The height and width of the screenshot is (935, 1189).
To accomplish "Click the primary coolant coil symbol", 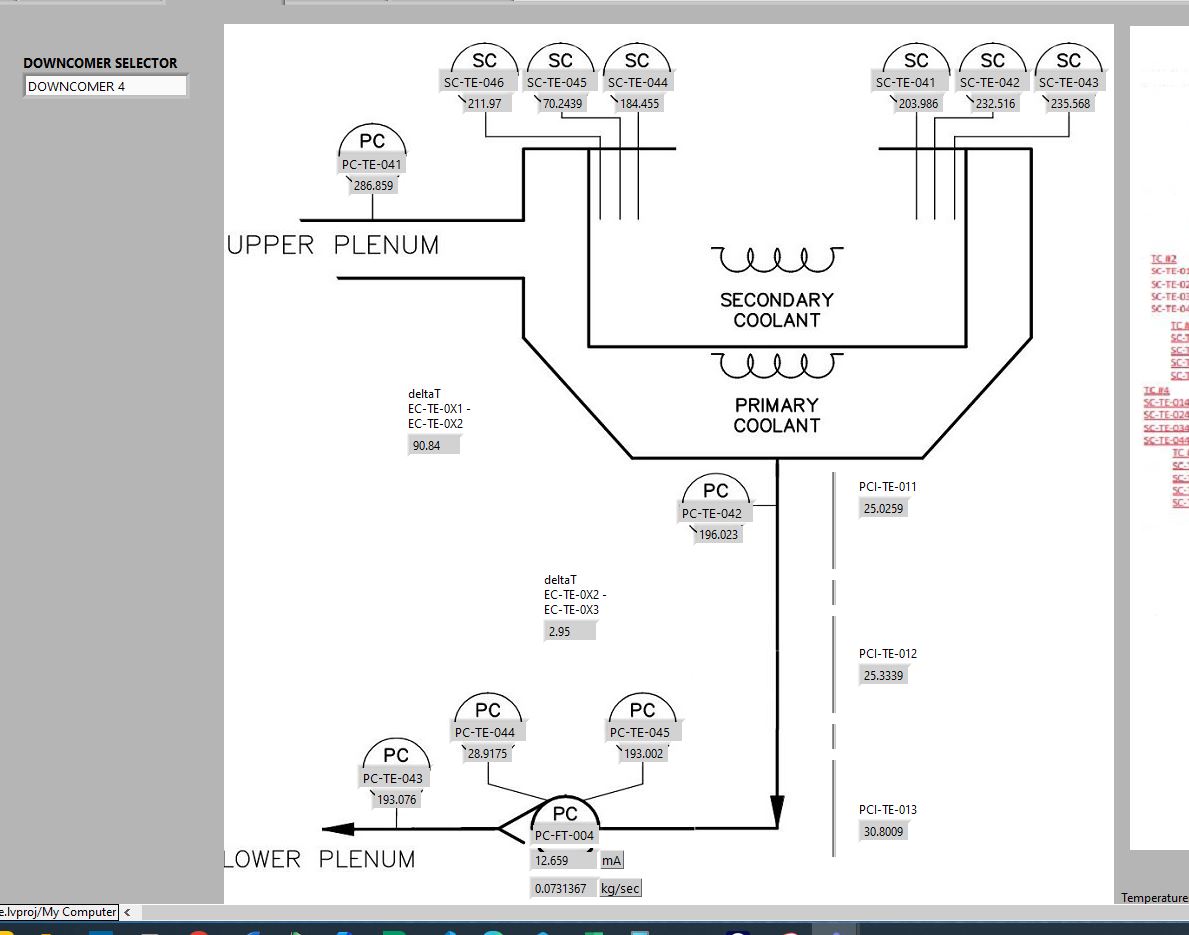I will (x=777, y=366).
